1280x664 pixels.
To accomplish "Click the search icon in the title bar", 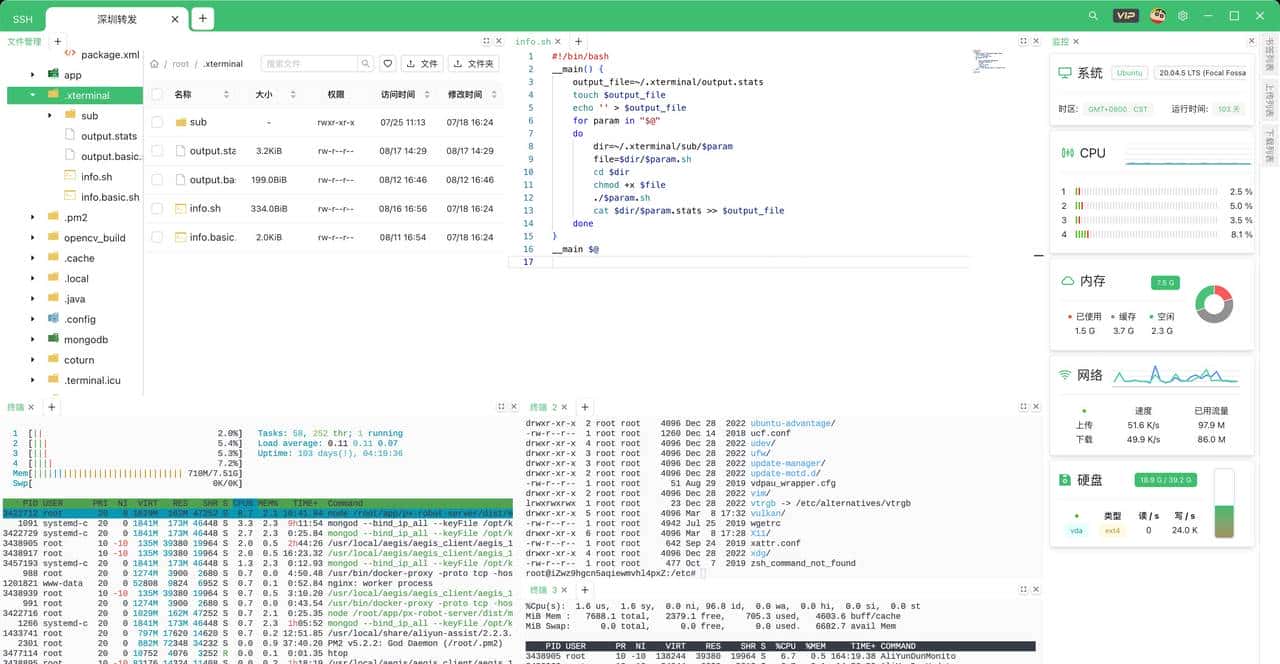I will click(1093, 16).
